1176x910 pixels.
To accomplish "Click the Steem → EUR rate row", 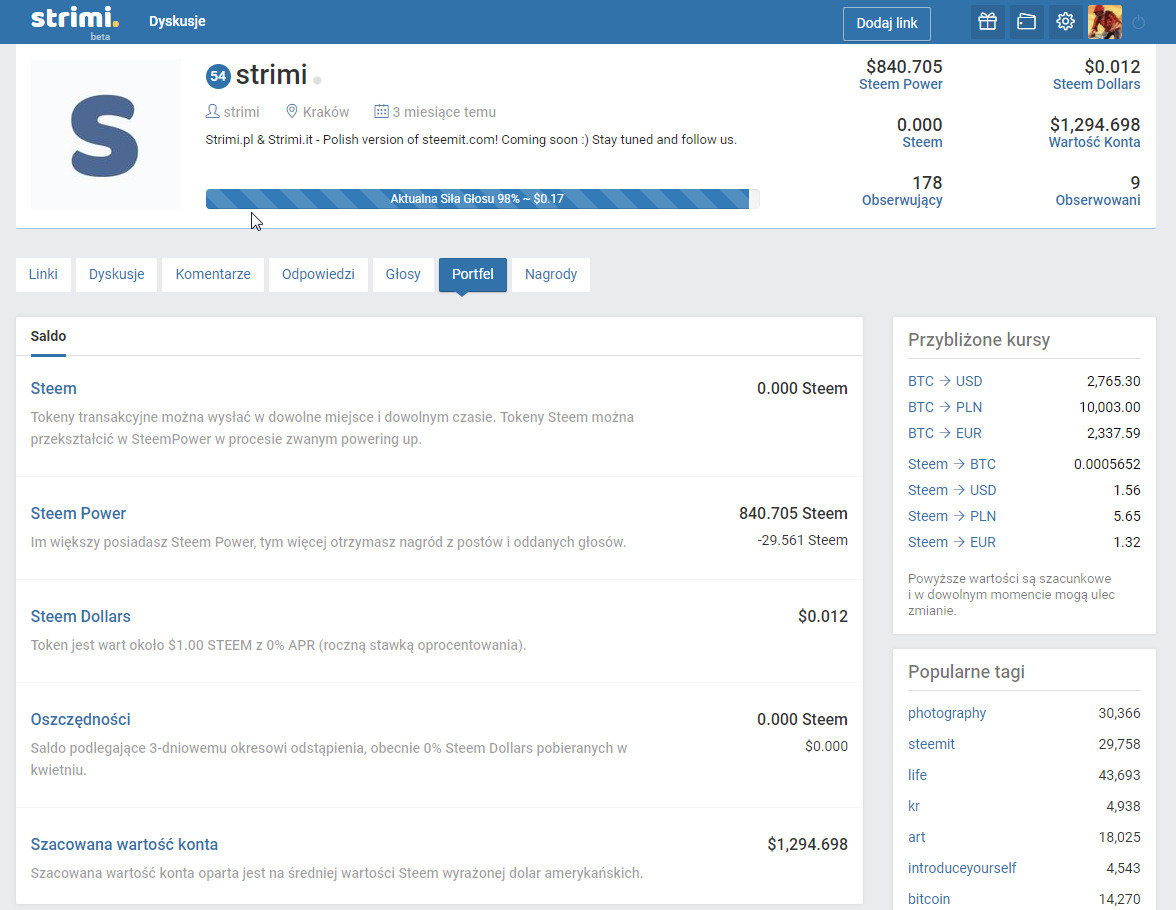I will pyautogui.click(x=1024, y=542).
